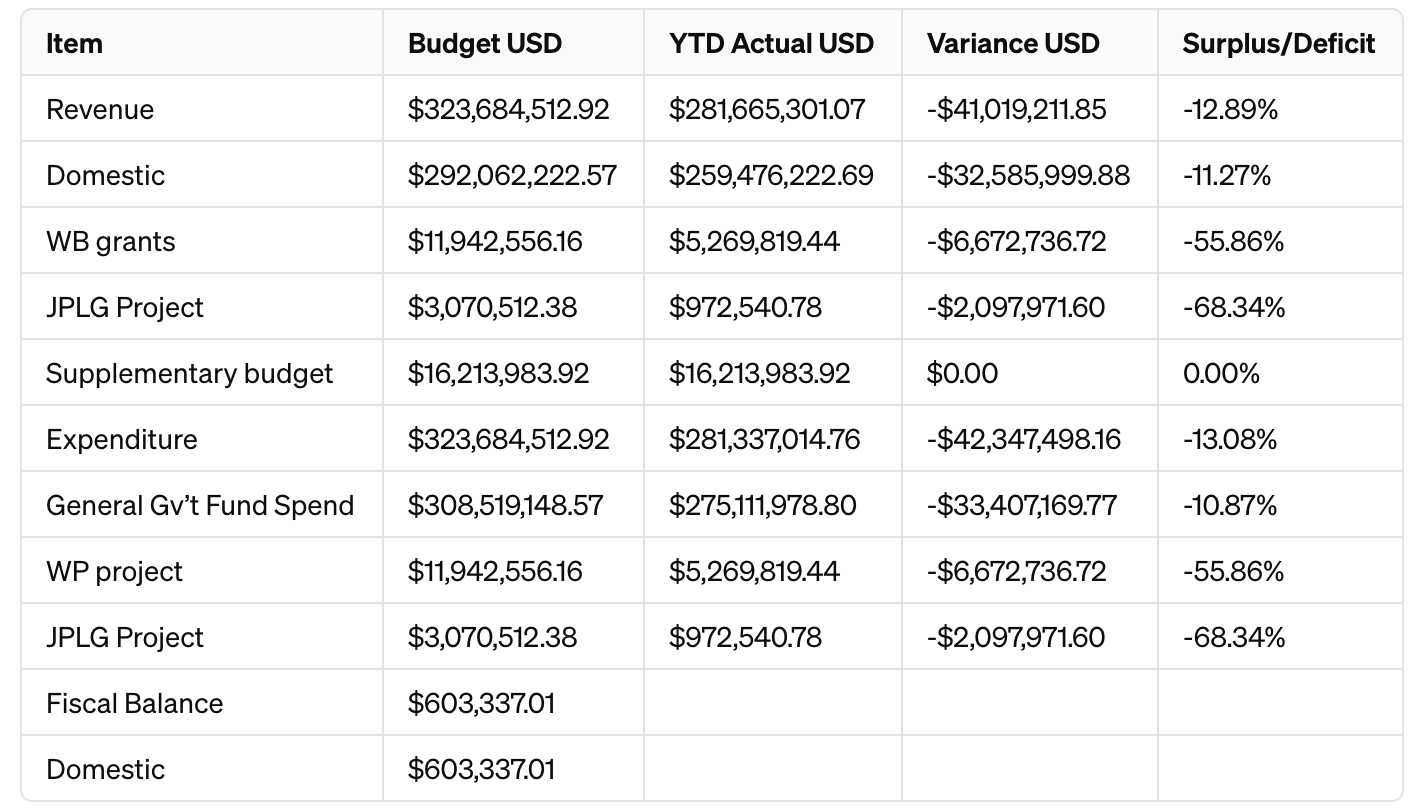Viewport: 1408px width, 808px height.
Task: Select the $275,111,978.80 YTD actual cell
Action: pyautogui.click(x=762, y=505)
